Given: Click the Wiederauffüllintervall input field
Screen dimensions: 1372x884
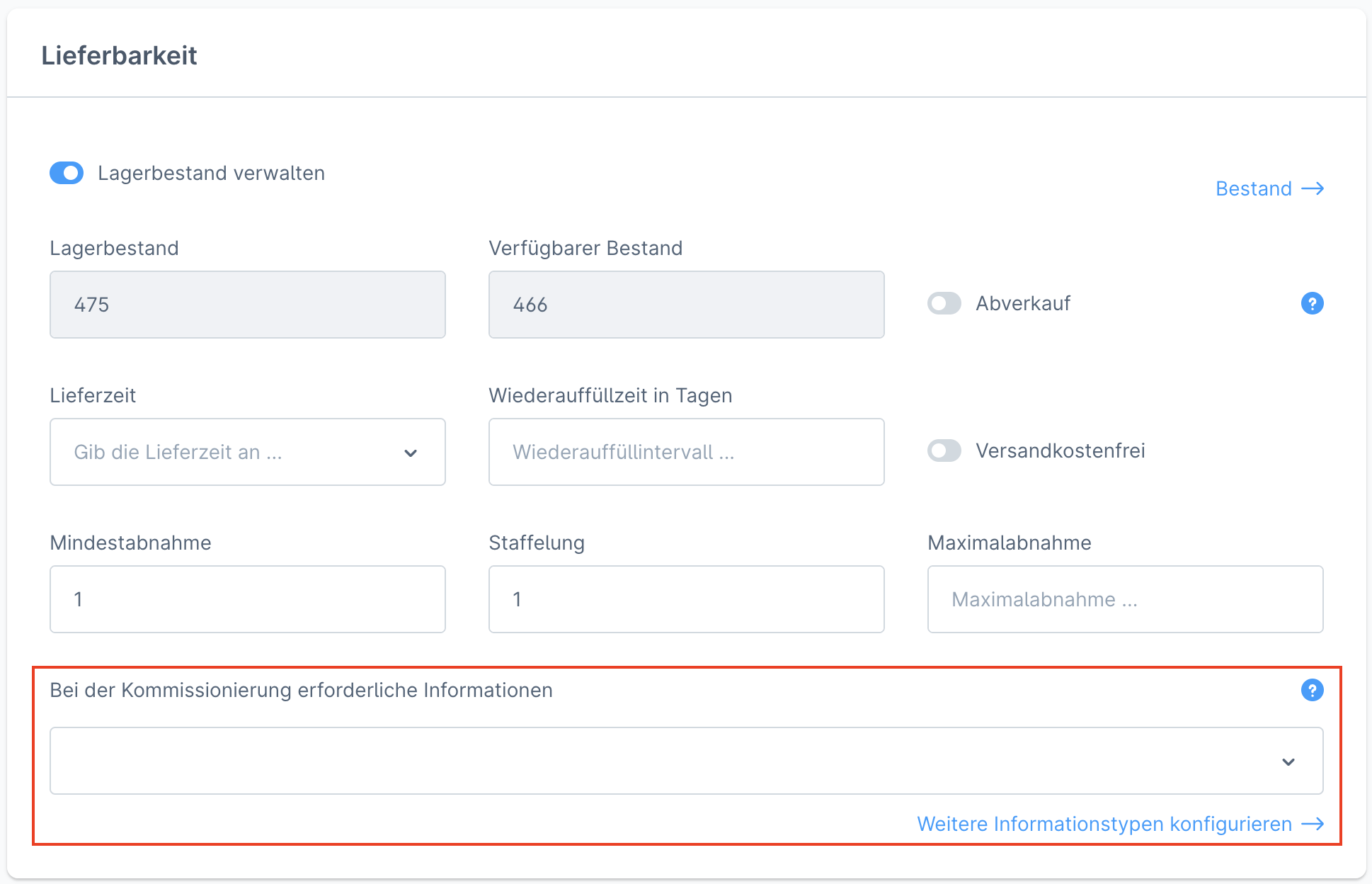Looking at the screenshot, I should click(686, 452).
